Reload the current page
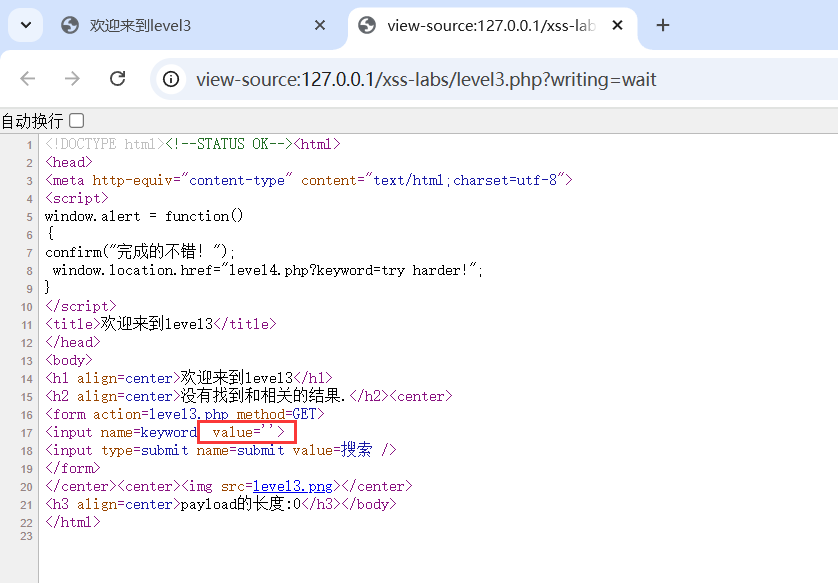Viewport: 838px width, 583px height. pos(117,79)
